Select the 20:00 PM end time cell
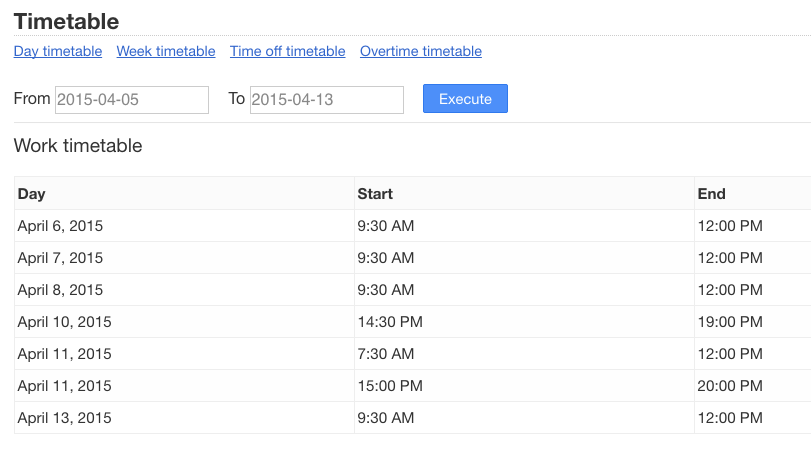This screenshot has width=811, height=460. tap(730, 386)
